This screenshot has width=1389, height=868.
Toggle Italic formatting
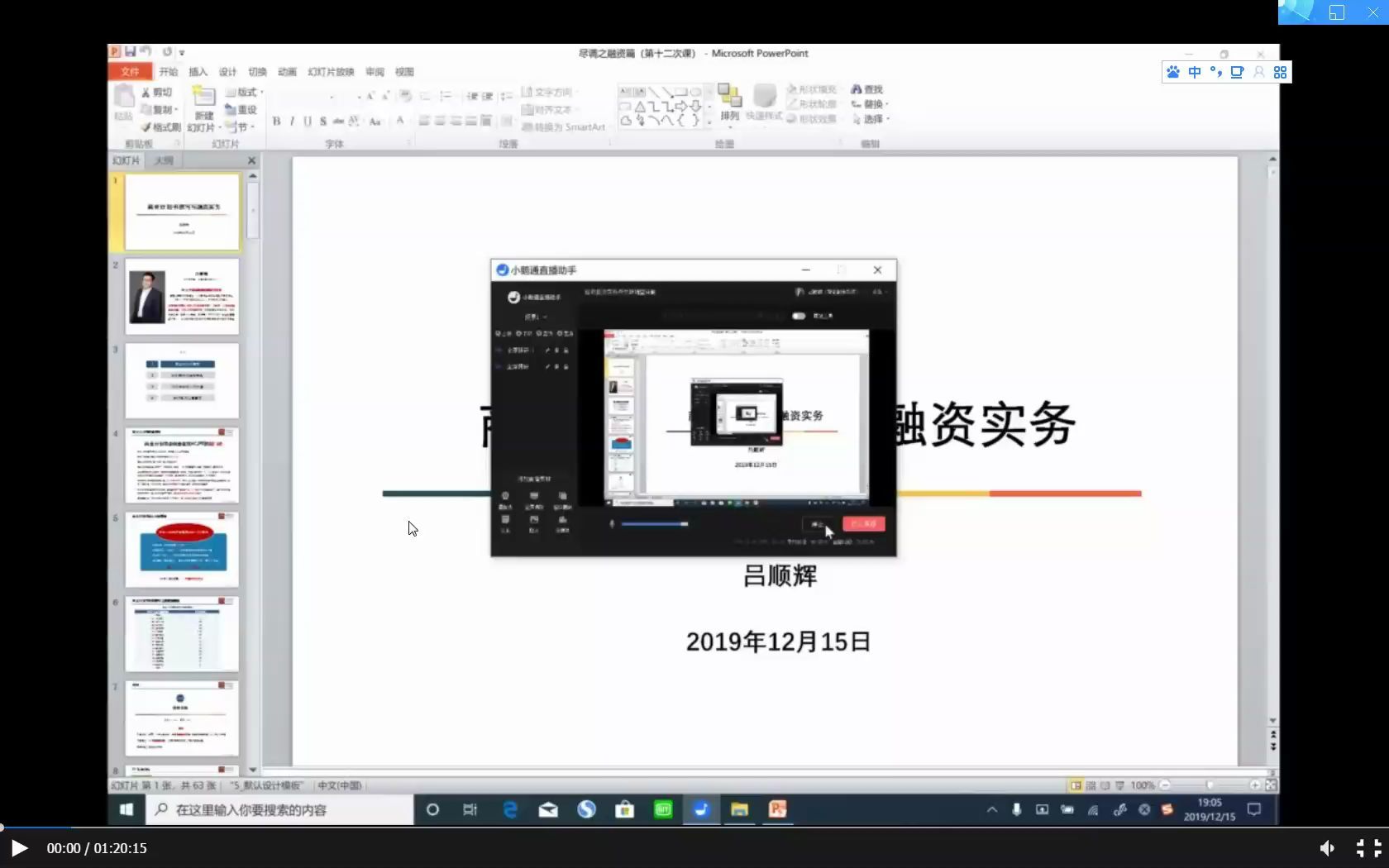pyautogui.click(x=292, y=121)
